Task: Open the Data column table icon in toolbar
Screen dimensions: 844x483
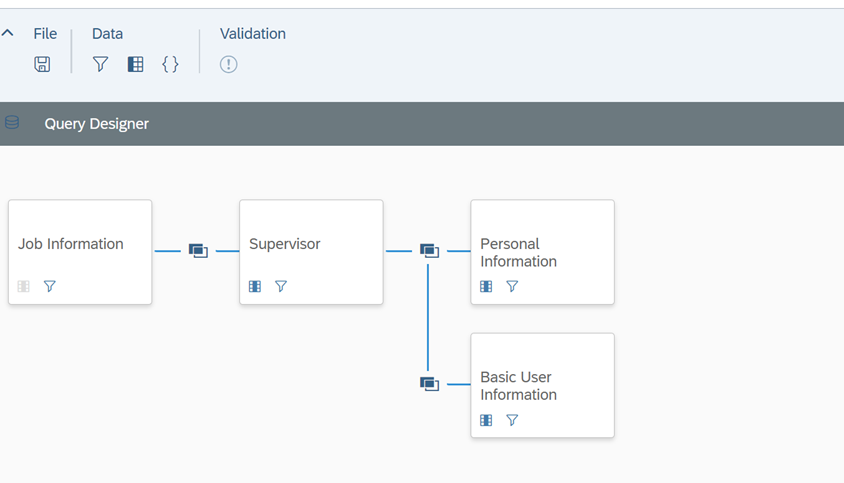Action: point(135,64)
